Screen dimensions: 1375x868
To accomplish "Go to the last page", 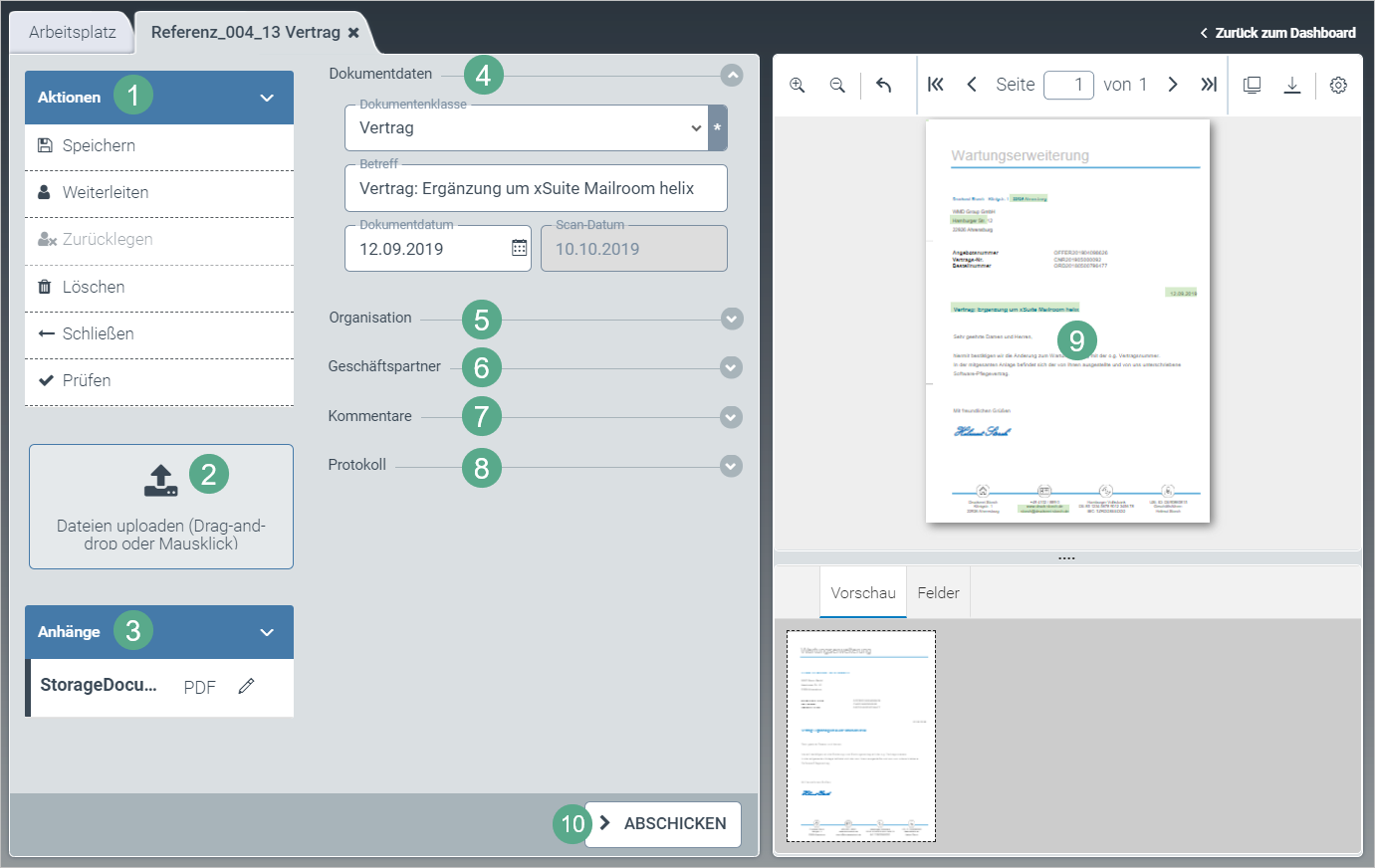I will [x=1209, y=85].
